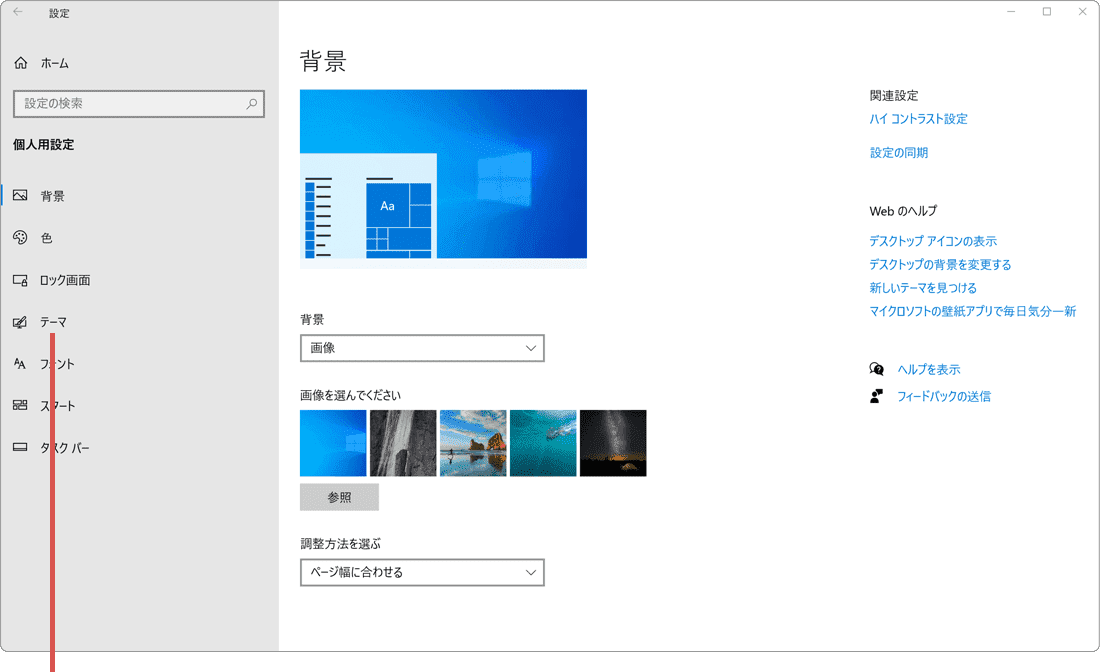Image resolution: width=1100 pixels, height=672 pixels.
Task: Click the 調整方法を選ぶ label
Action: 340,544
